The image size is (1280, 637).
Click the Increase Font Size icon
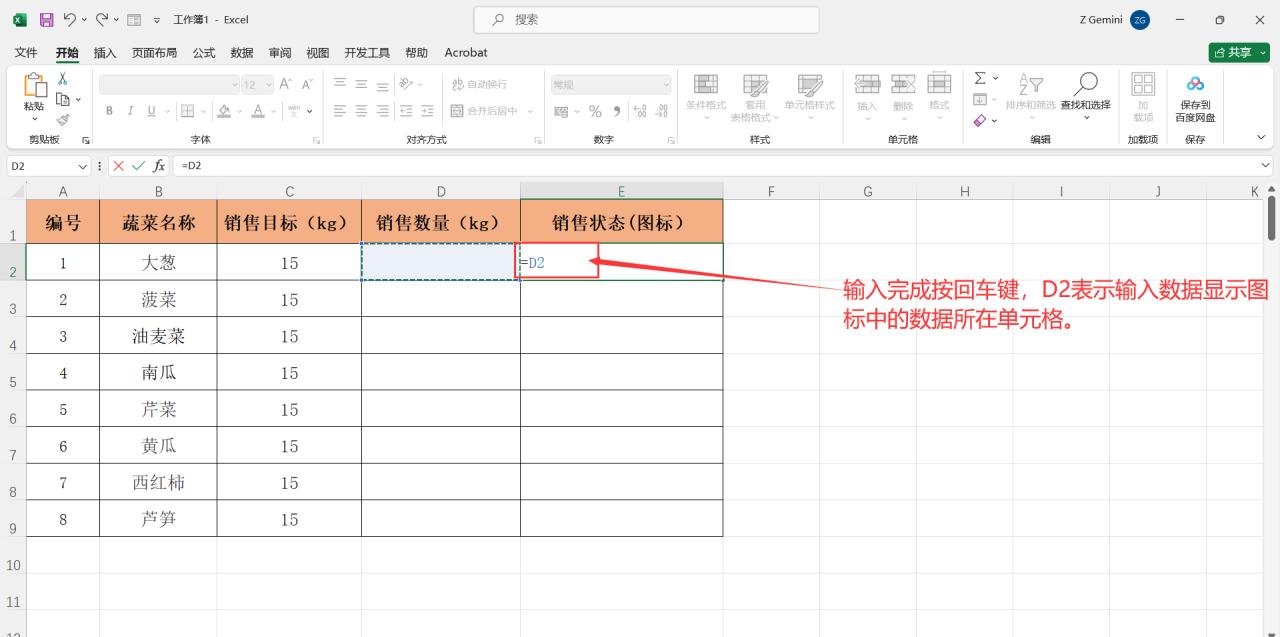pyautogui.click(x=286, y=85)
